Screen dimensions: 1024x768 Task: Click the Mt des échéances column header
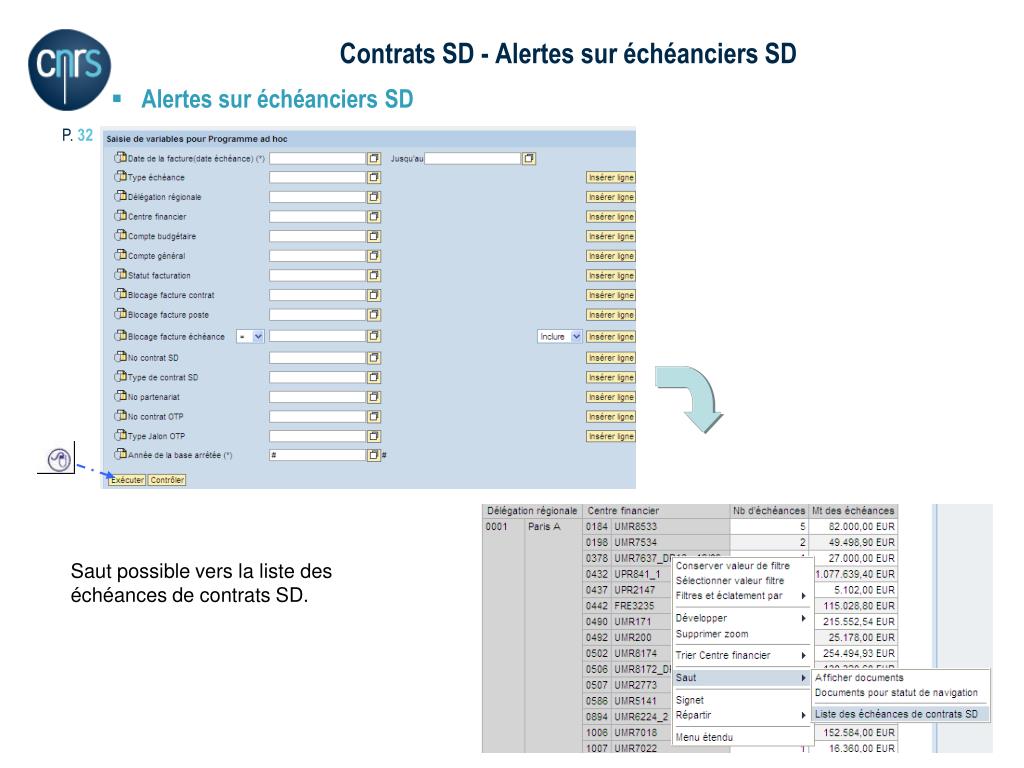853,511
